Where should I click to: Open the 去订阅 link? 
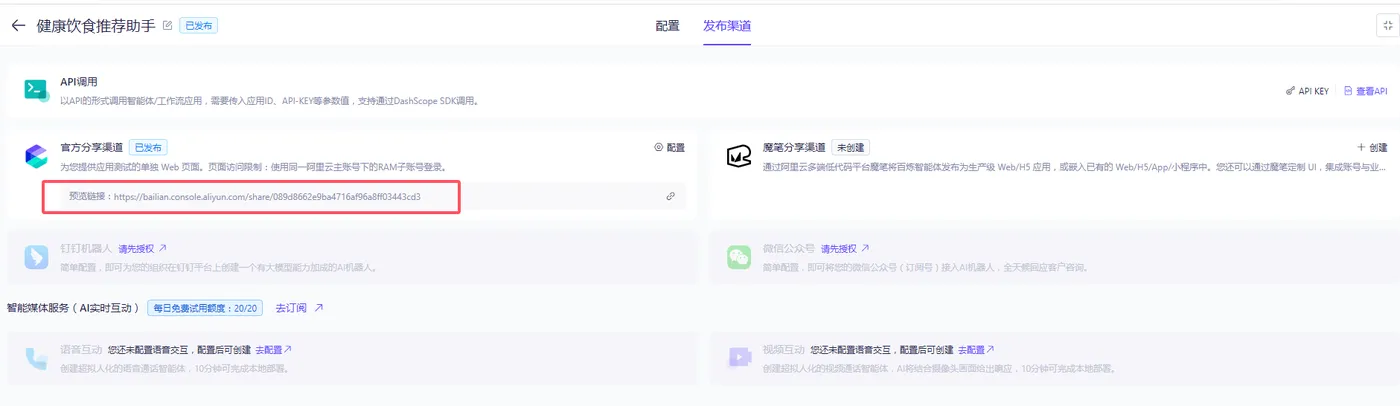299,308
